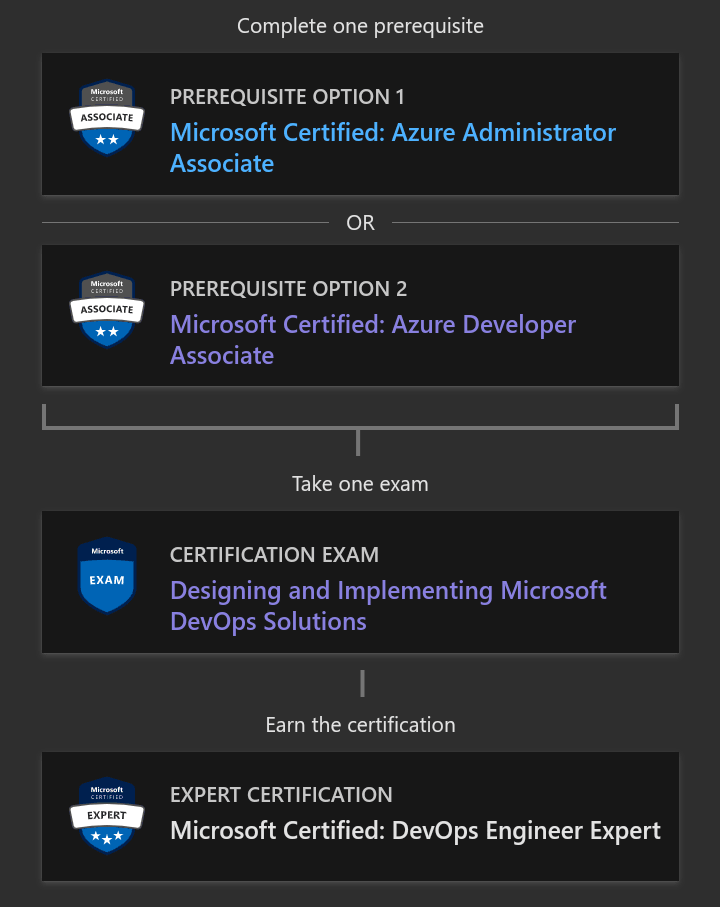
Task: Open the Azure Developer Associate certification link
Action: (373, 340)
